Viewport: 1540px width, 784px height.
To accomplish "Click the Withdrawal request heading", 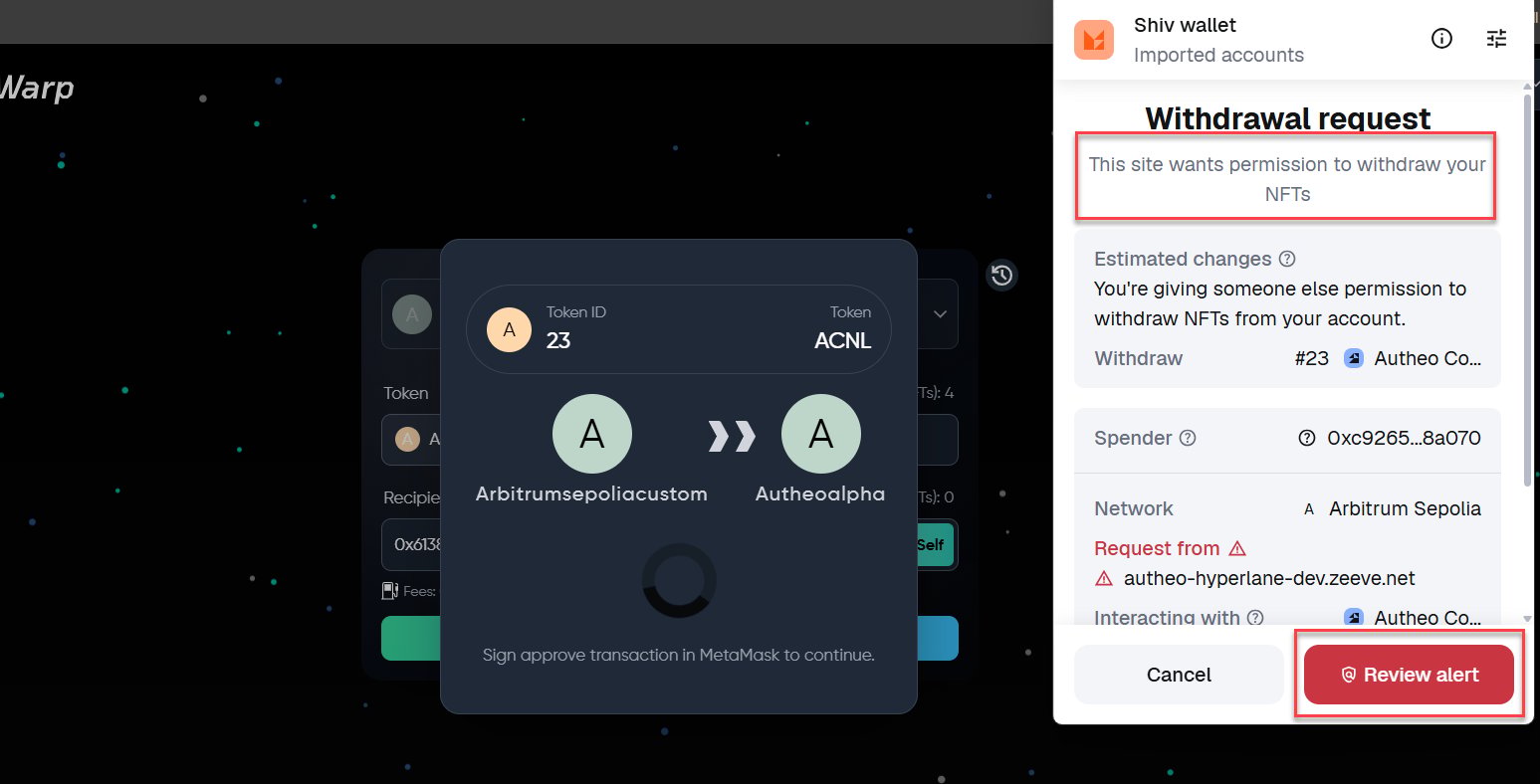I will 1287,118.
